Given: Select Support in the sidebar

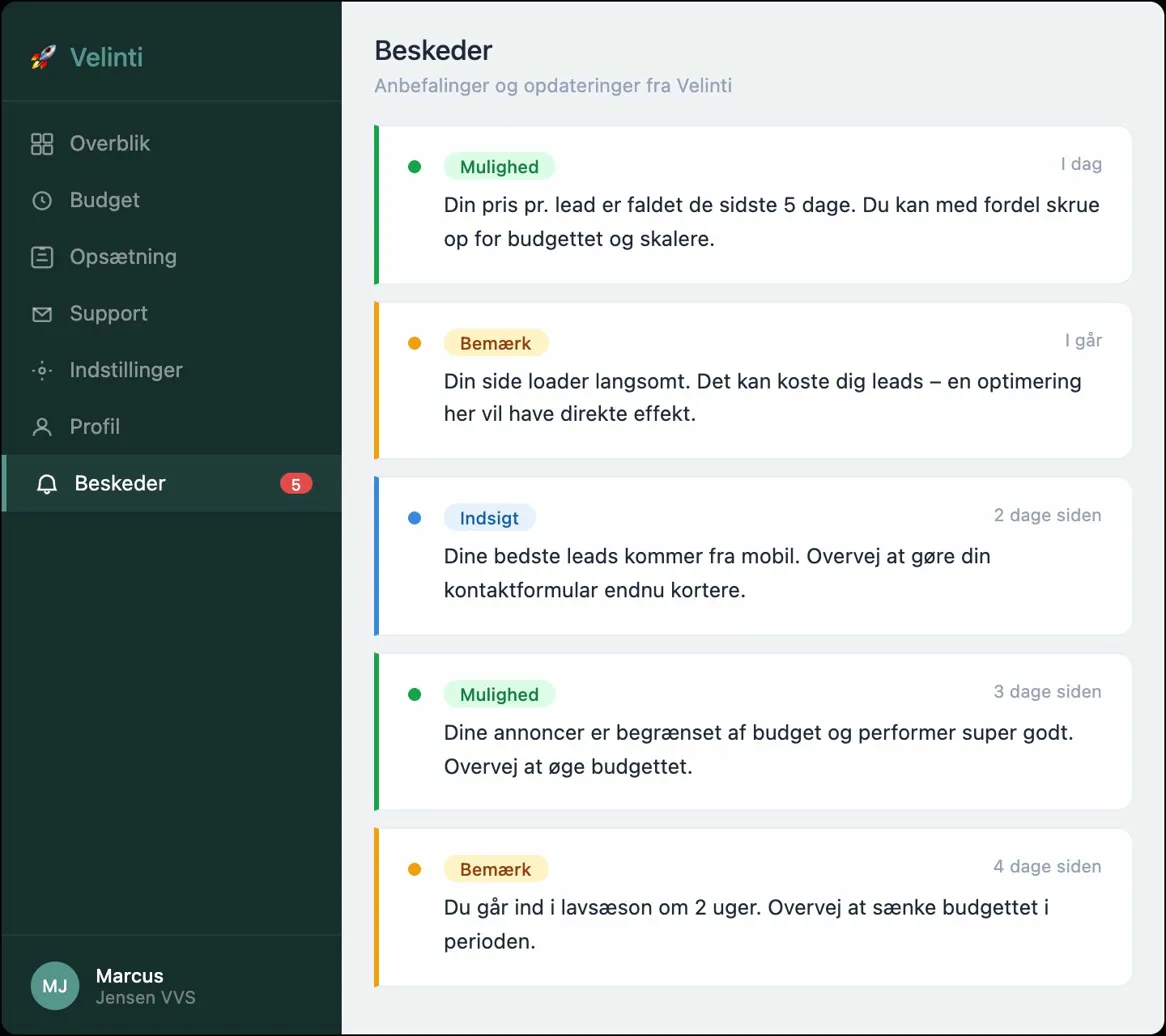Looking at the screenshot, I should 172,314.
